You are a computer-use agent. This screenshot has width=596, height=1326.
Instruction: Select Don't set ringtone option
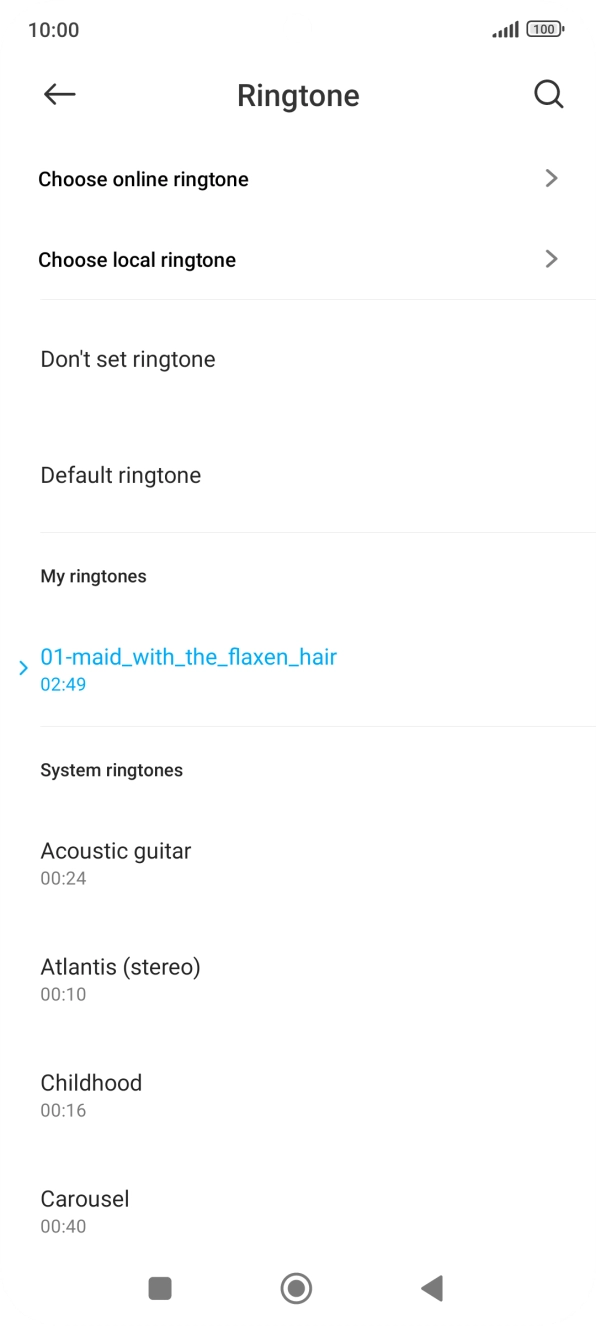click(x=127, y=358)
